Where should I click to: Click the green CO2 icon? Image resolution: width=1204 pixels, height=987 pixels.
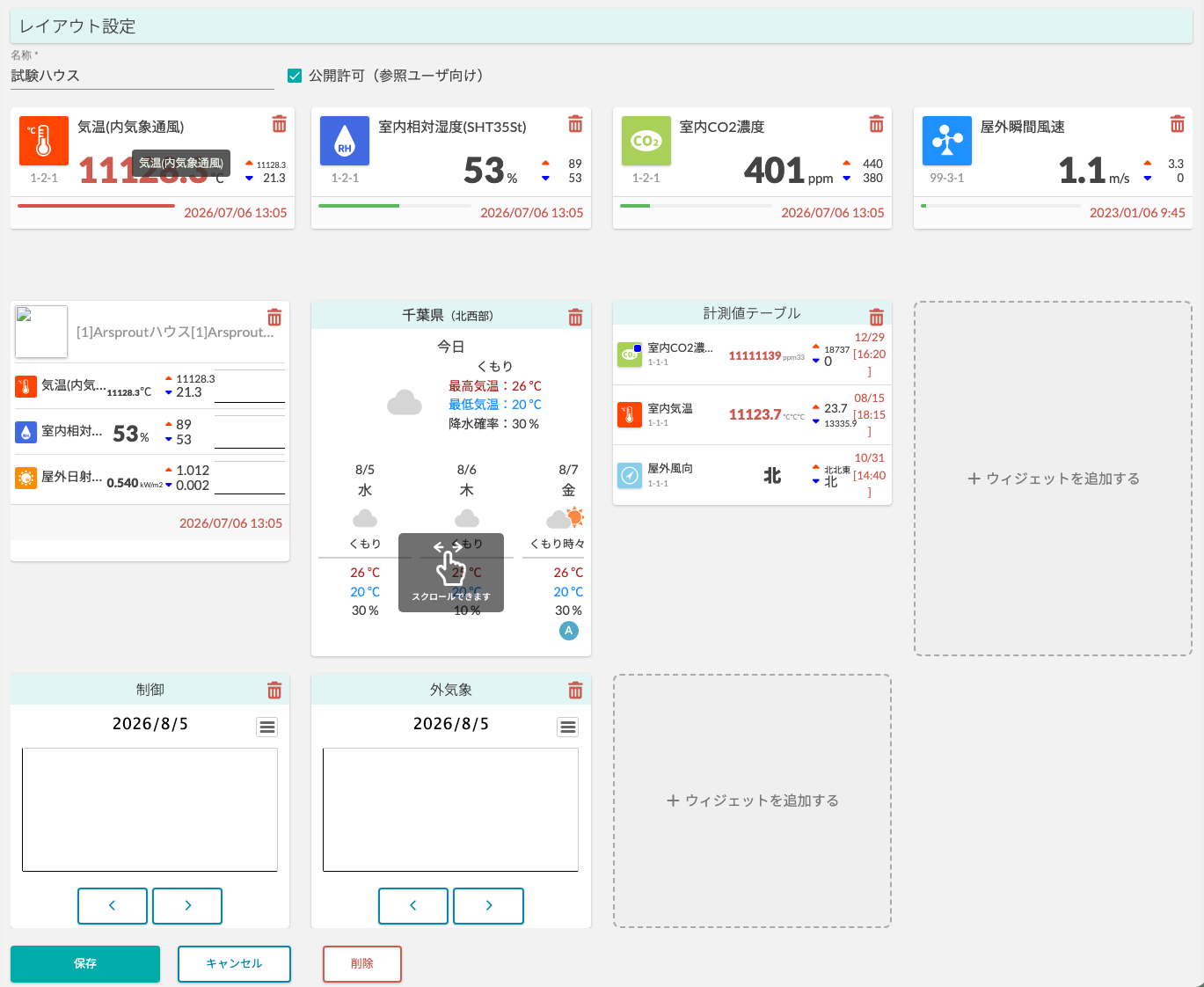point(646,141)
